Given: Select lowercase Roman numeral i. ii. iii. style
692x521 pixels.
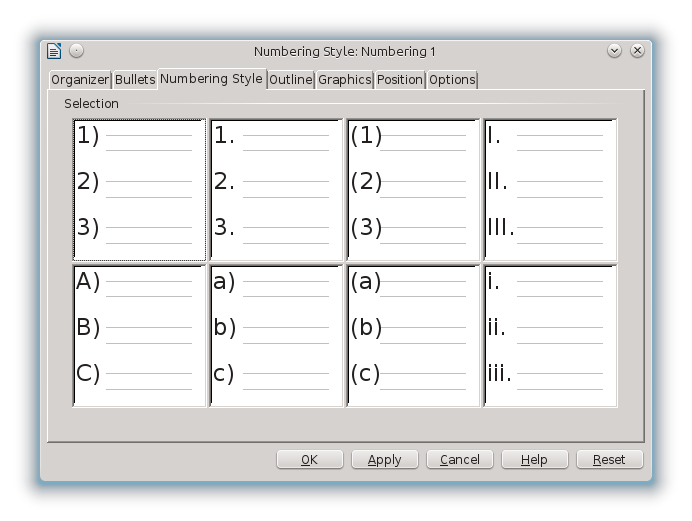Looking at the screenshot, I should coord(550,336).
